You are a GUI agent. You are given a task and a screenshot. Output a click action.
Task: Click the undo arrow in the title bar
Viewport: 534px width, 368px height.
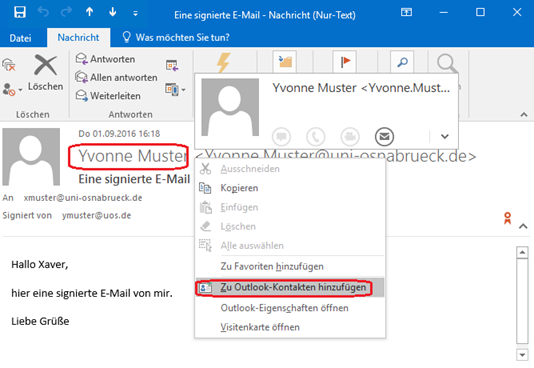43,12
